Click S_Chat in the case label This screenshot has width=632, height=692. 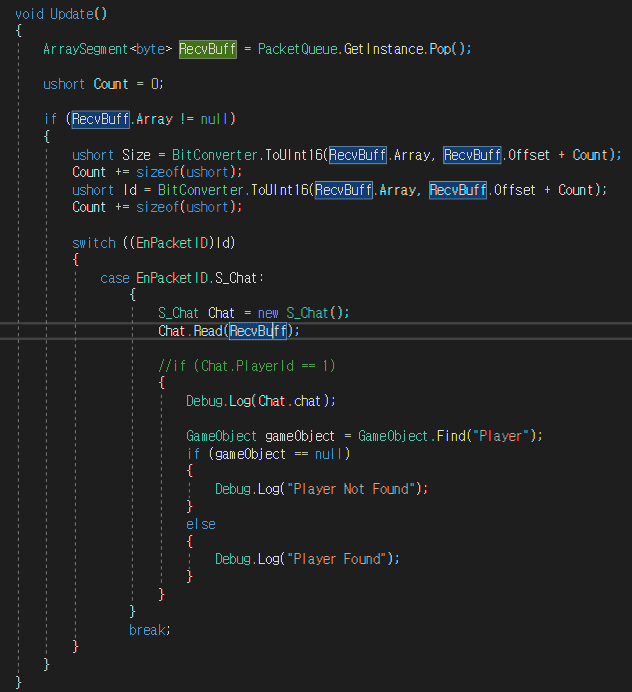236,278
